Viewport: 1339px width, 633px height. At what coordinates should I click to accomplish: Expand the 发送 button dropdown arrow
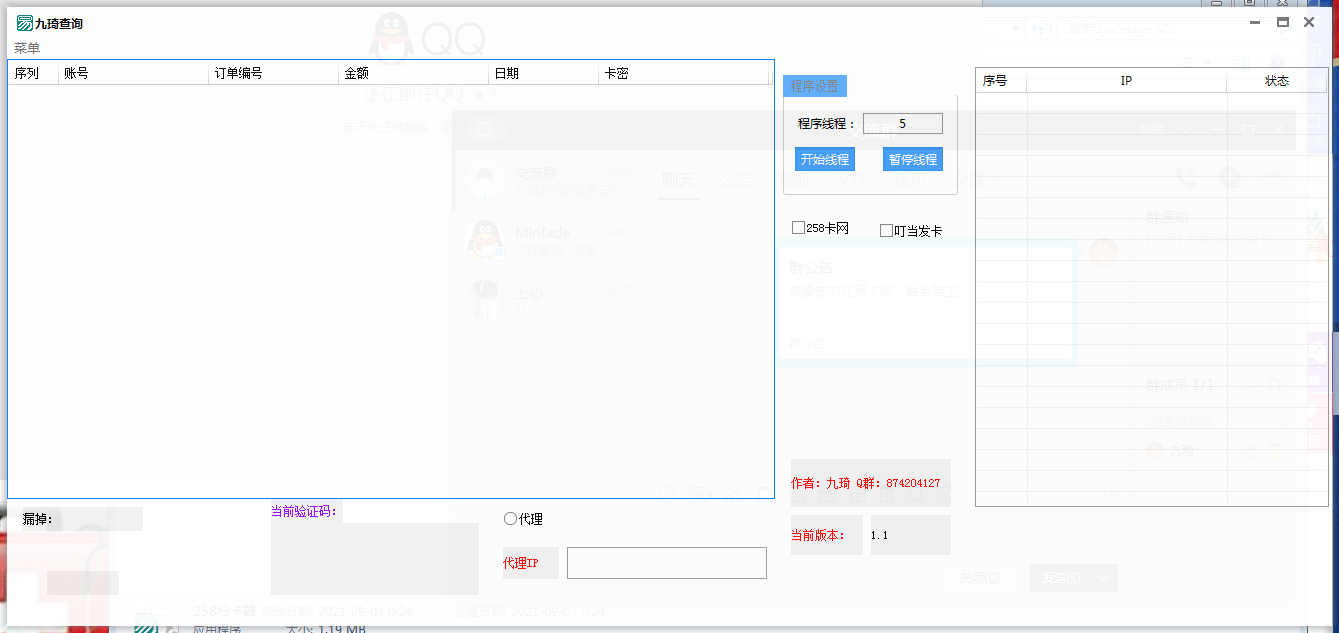[1101, 577]
